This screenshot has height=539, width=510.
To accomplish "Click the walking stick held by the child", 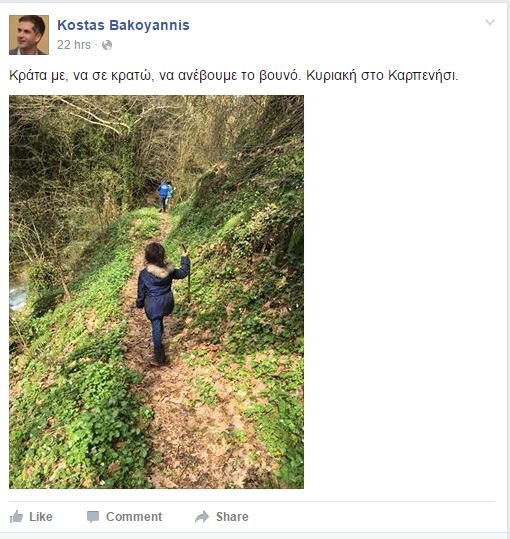I will coord(187,274).
